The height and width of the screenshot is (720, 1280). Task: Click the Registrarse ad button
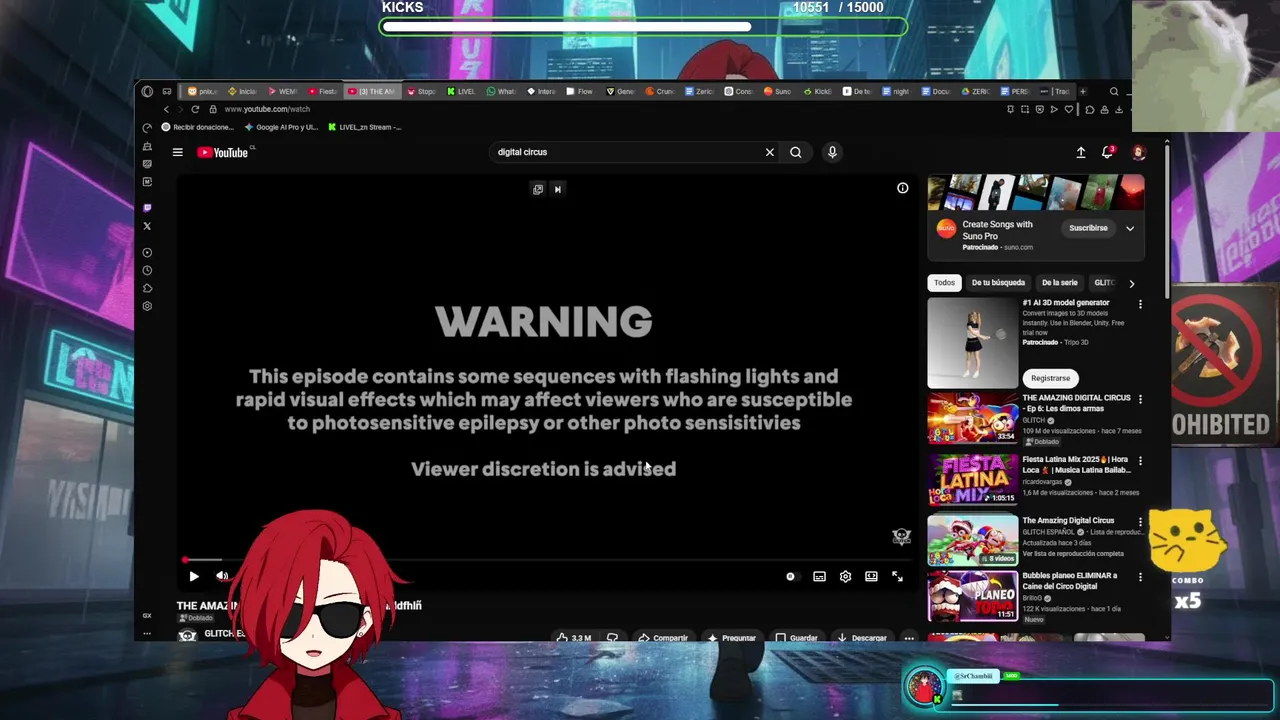pos(1050,378)
